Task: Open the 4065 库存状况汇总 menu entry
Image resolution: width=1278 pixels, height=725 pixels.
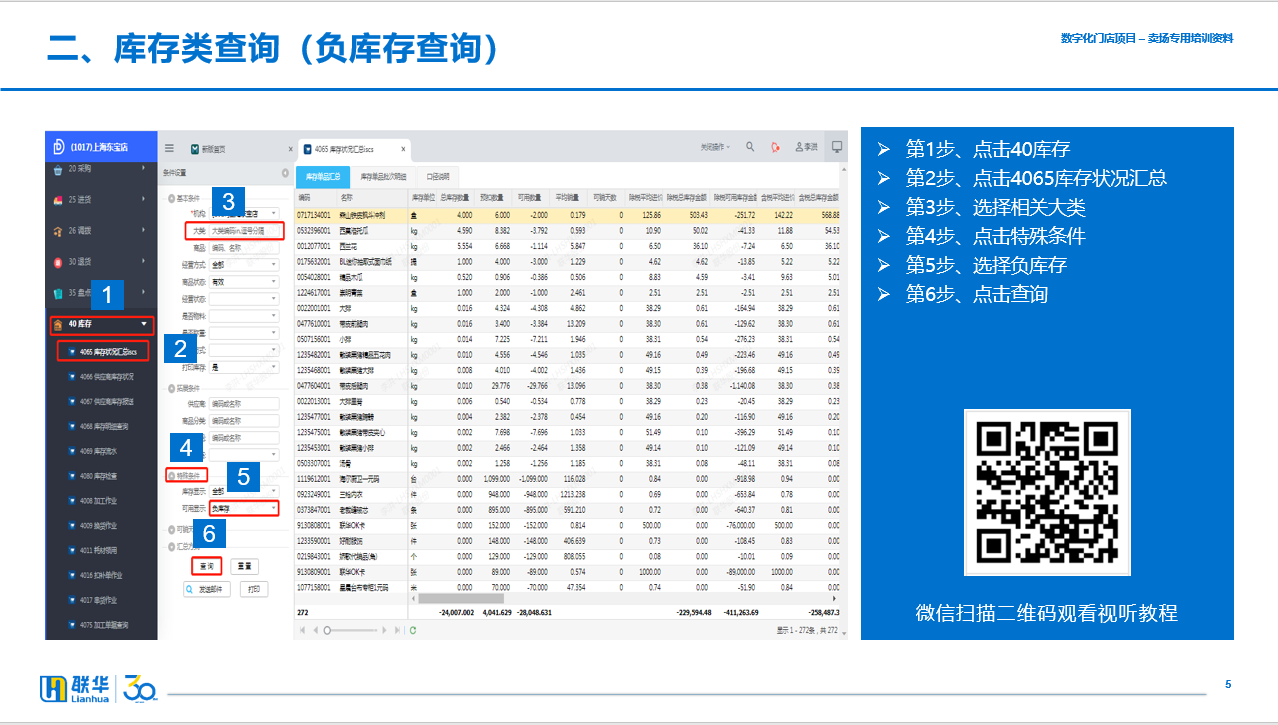Action: [103, 351]
